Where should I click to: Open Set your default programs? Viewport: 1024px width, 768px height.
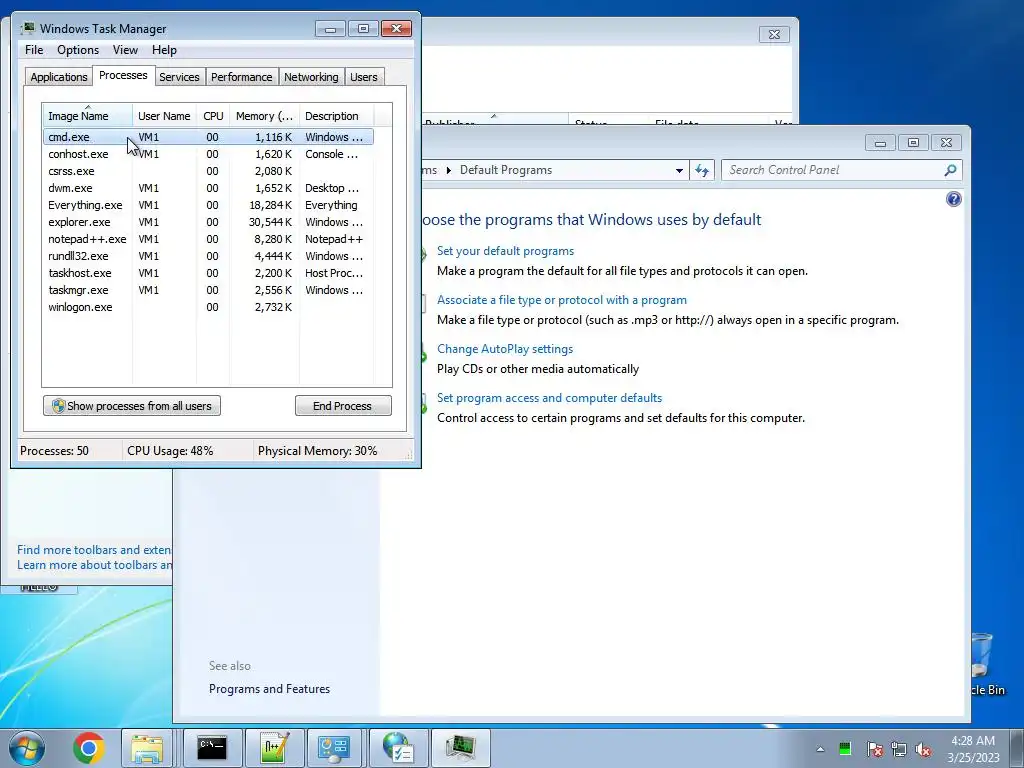(x=505, y=251)
